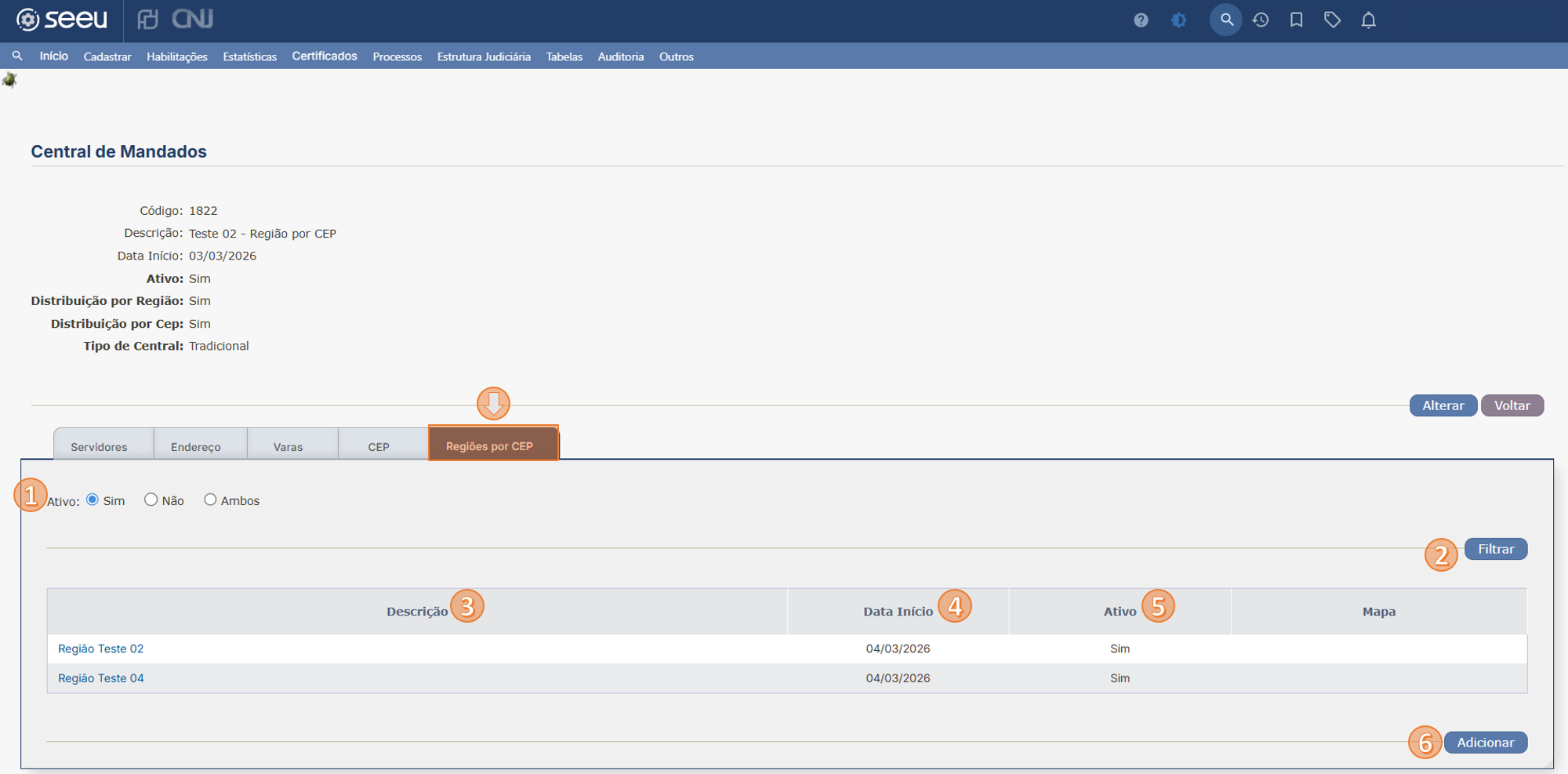
Task: Open the Estrutura Judiciária menu
Action: click(x=484, y=56)
